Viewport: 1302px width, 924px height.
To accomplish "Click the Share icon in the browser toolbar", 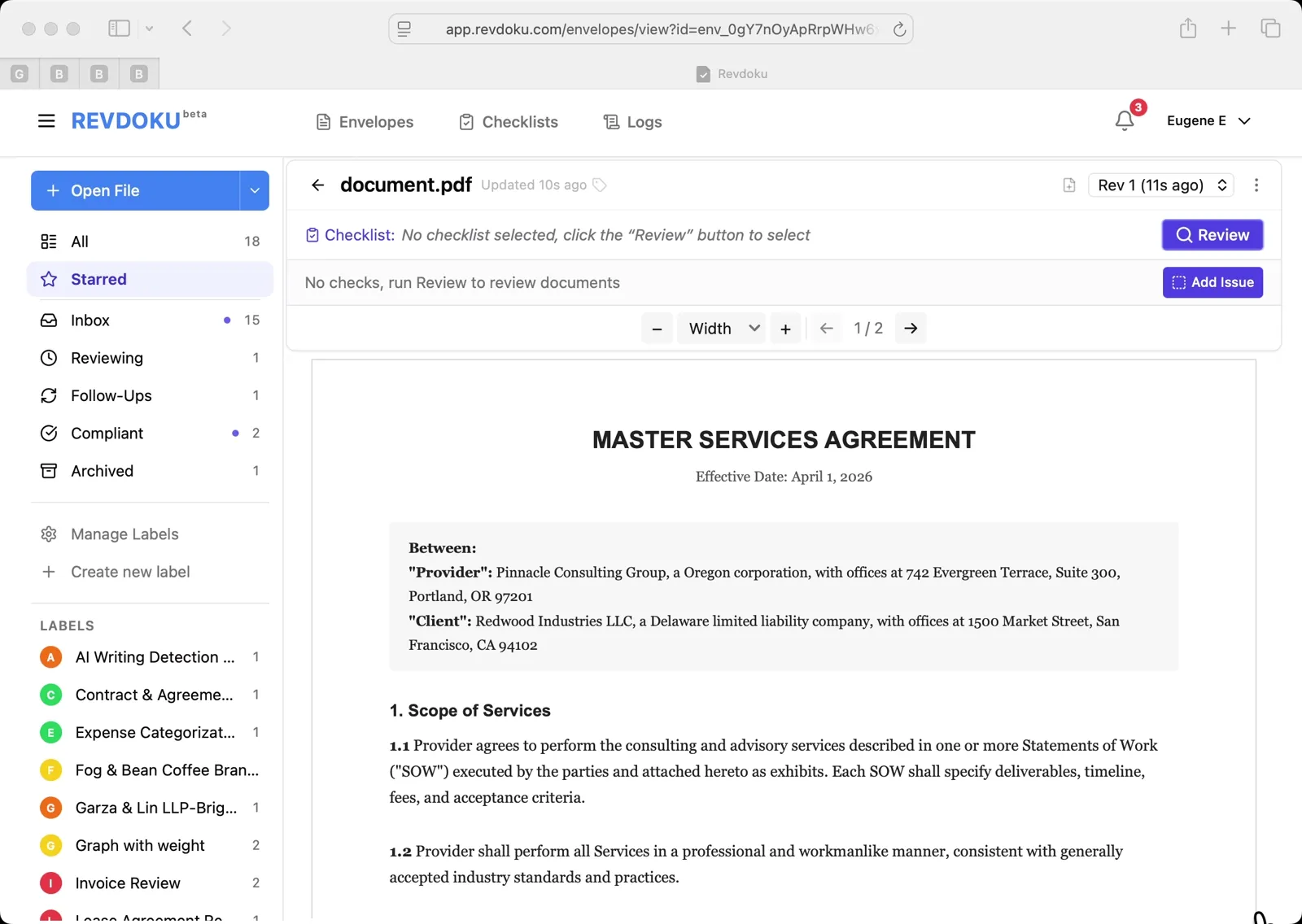I will point(1188,28).
